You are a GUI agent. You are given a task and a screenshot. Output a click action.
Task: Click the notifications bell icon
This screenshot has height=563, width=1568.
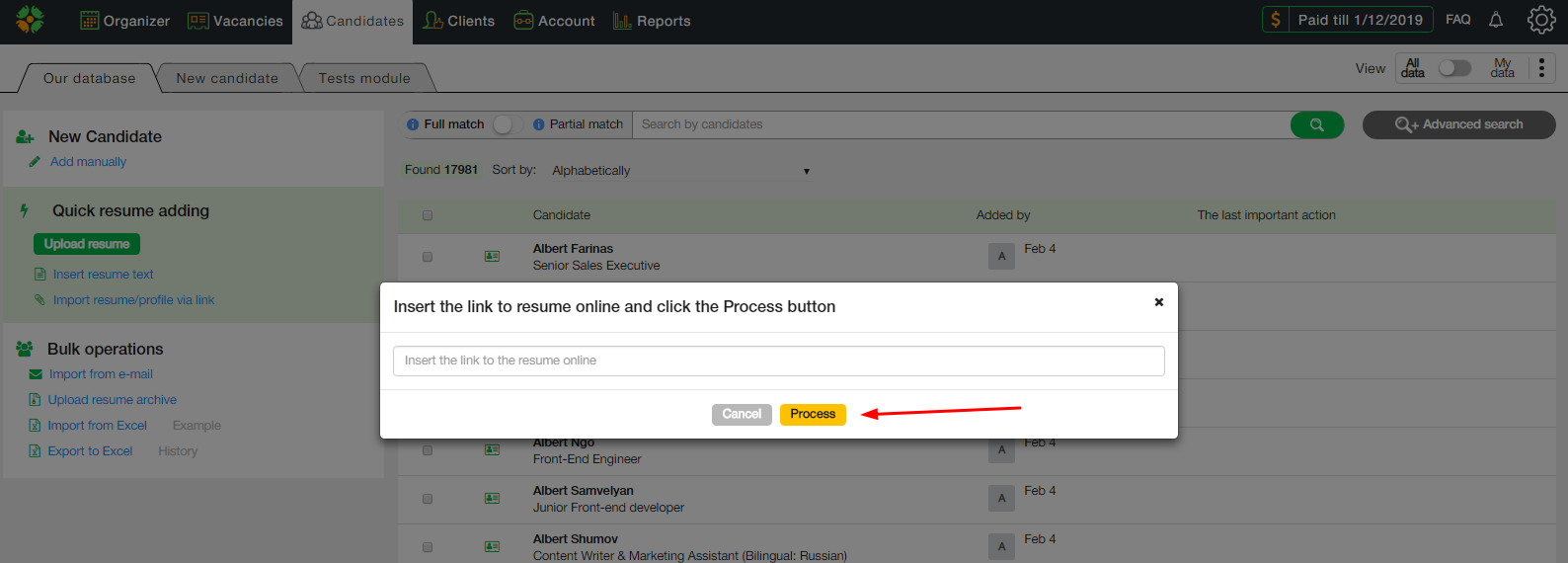pyautogui.click(x=1496, y=20)
